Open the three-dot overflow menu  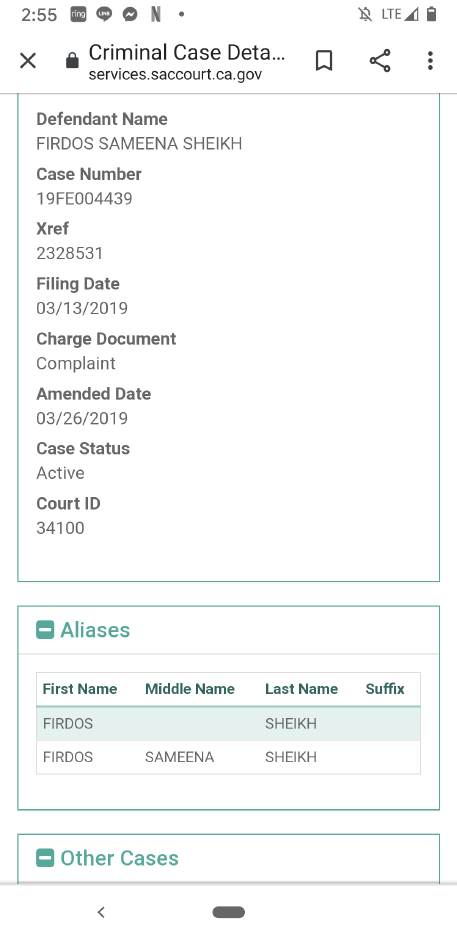pos(430,61)
